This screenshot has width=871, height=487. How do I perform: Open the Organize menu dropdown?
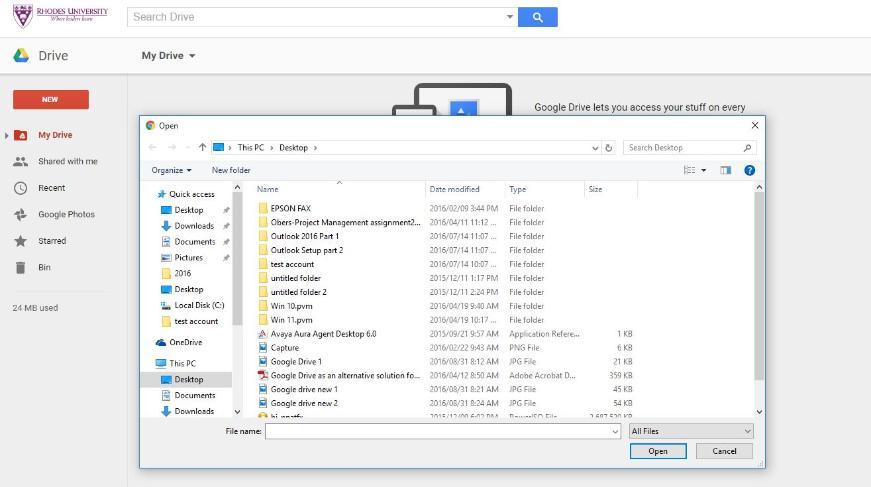point(171,170)
